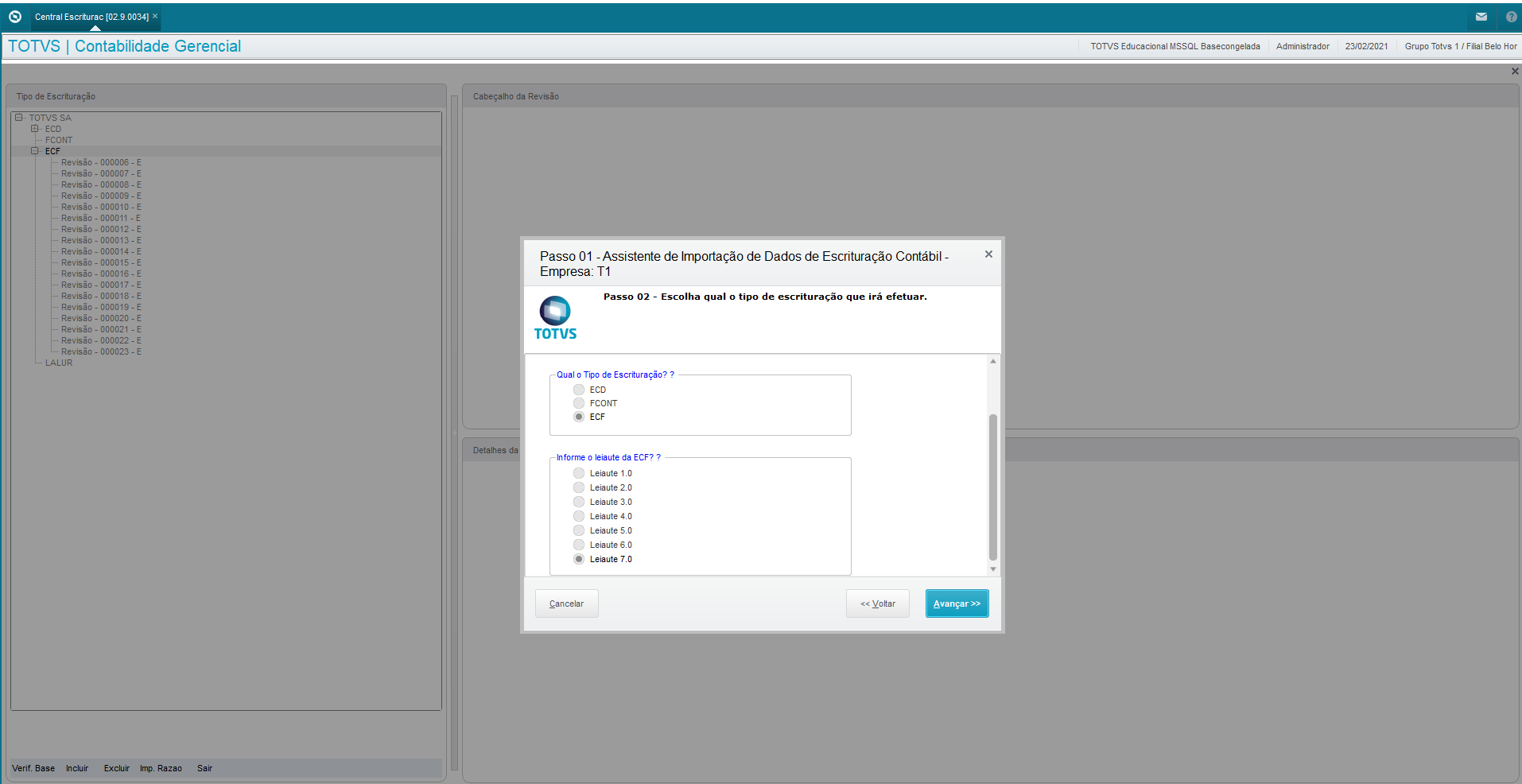The height and width of the screenshot is (784, 1522).
Task: Select the ECF radio option
Action: pos(579,417)
